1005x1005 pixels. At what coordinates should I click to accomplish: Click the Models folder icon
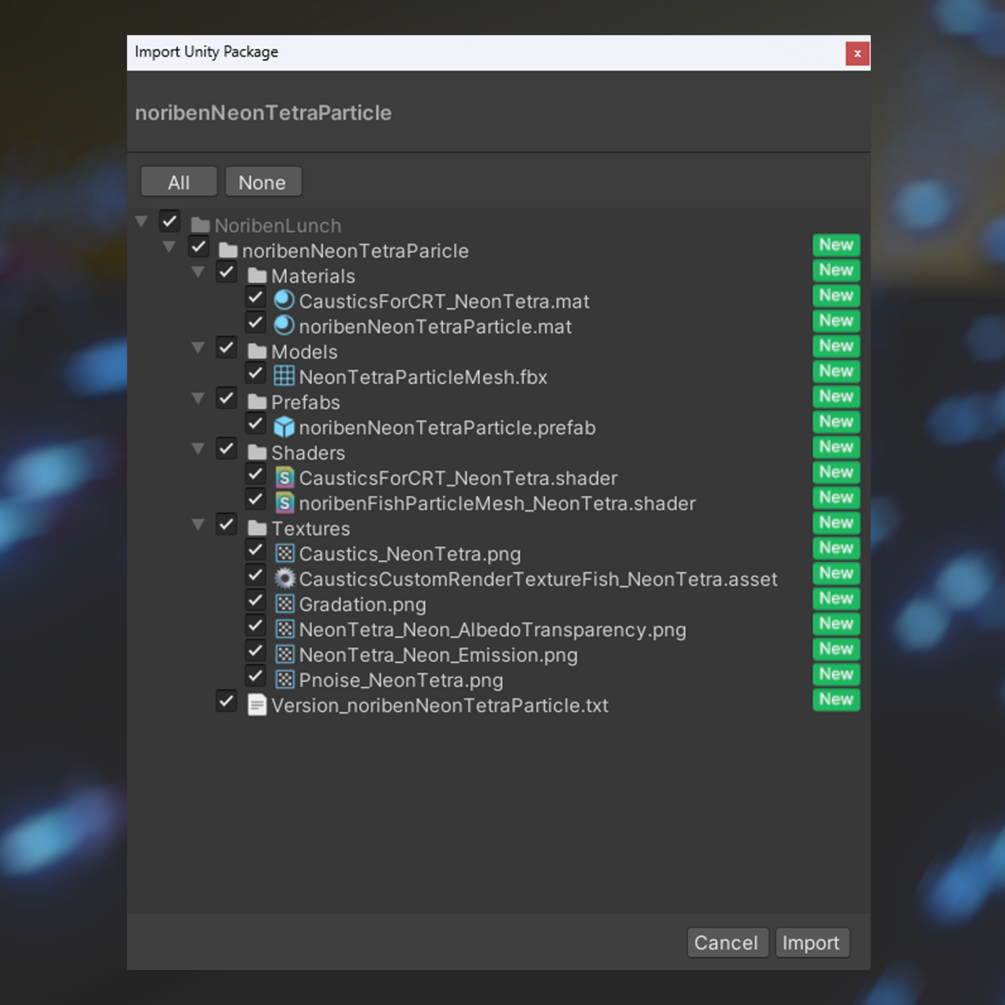tap(257, 351)
